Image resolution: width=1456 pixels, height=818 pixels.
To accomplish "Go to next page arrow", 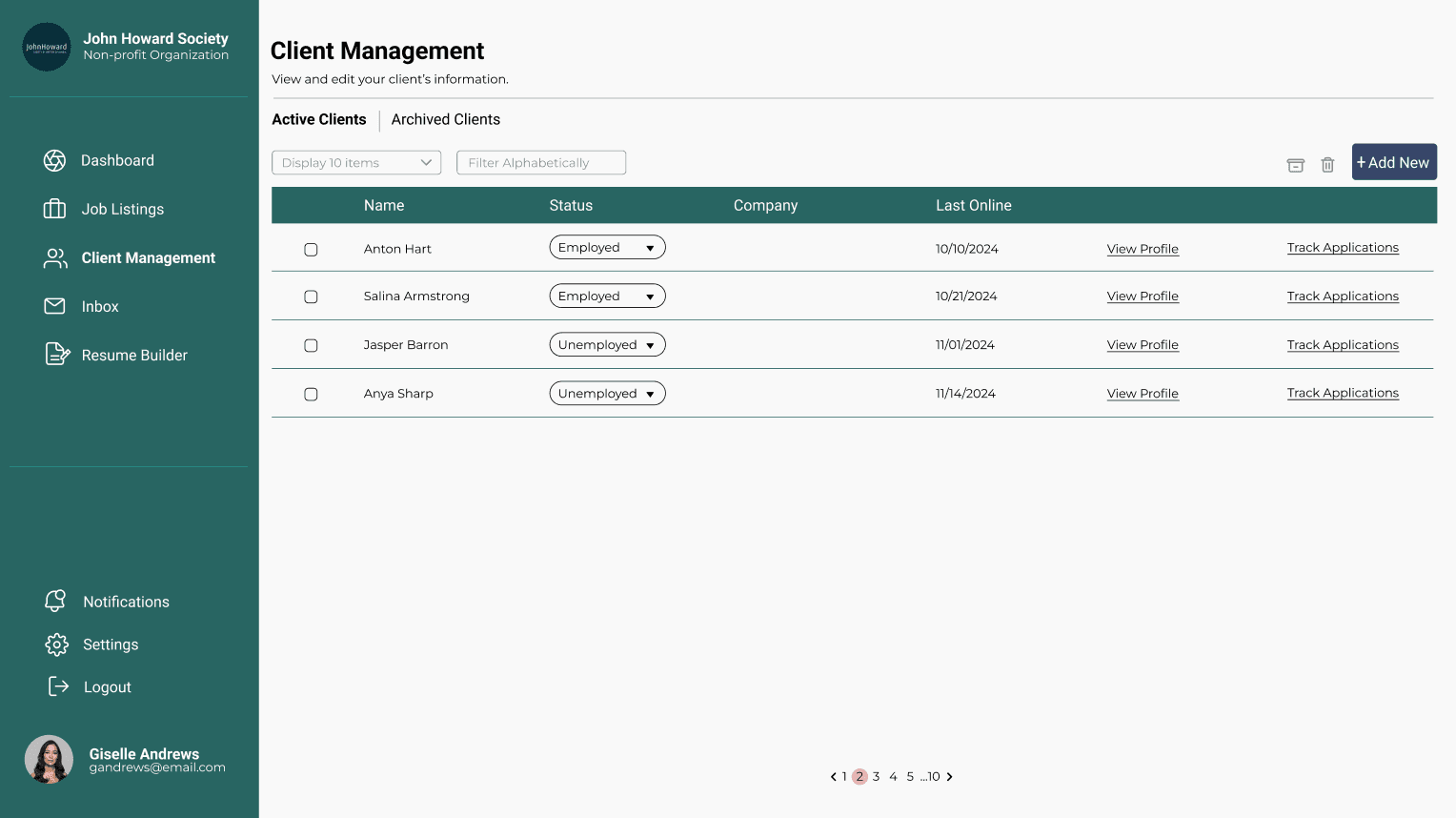I will [949, 777].
